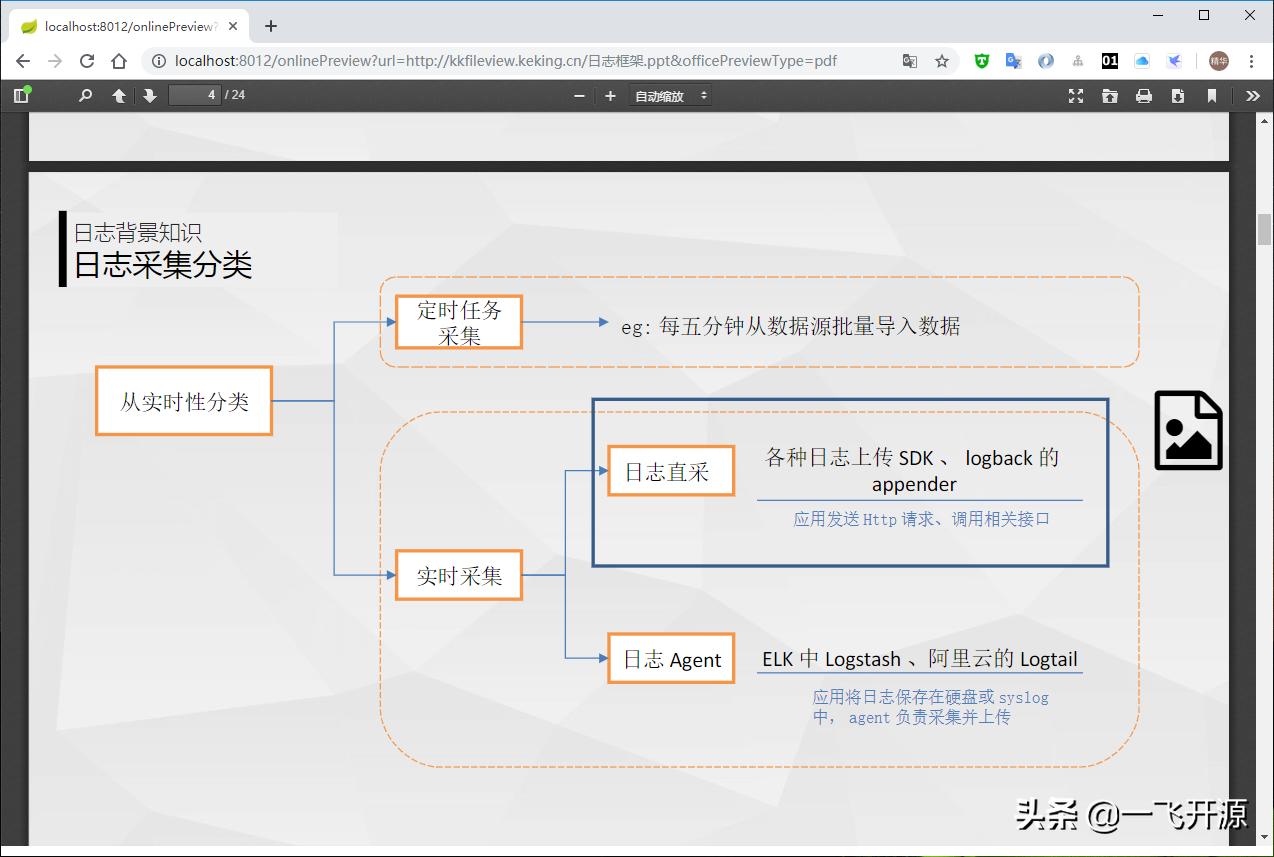Viewport: 1274px width, 857px height.
Task: Go to the previous page with up arrow
Action: click(x=118, y=96)
